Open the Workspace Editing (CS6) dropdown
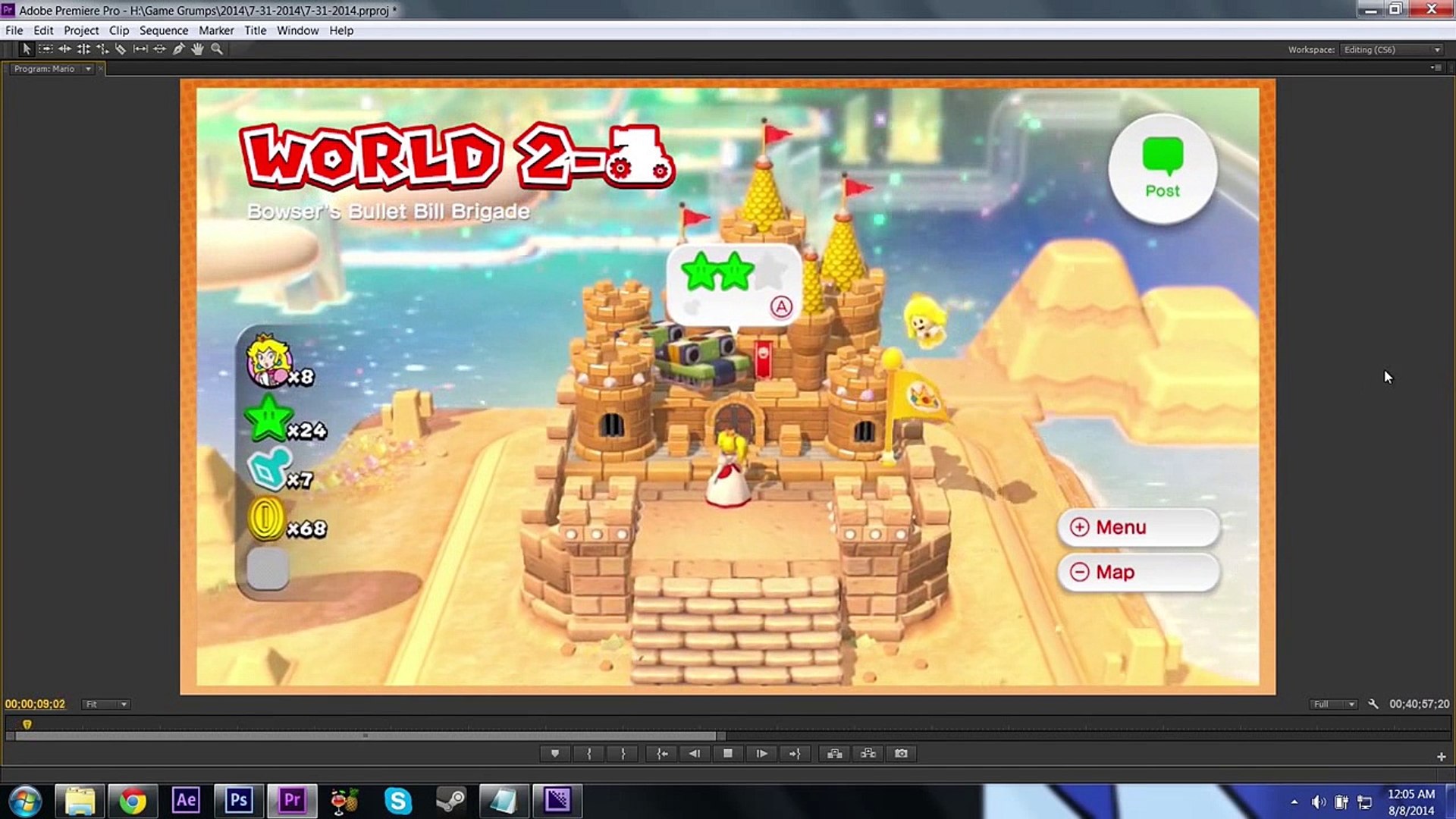Viewport: 1456px width, 819px height. pyautogui.click(x=1392, y=49)
